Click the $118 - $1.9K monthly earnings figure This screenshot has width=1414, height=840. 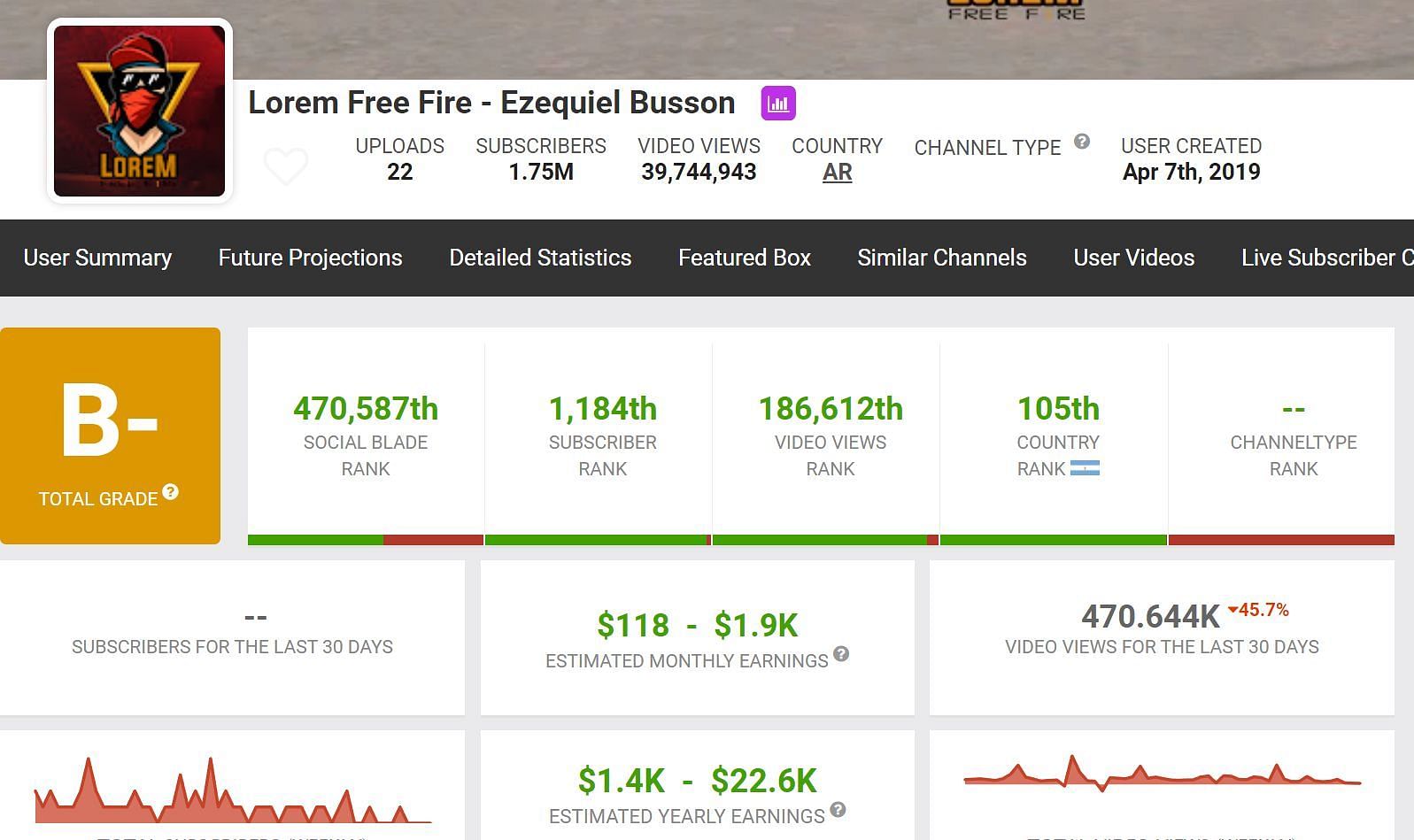tap(698, 626)
